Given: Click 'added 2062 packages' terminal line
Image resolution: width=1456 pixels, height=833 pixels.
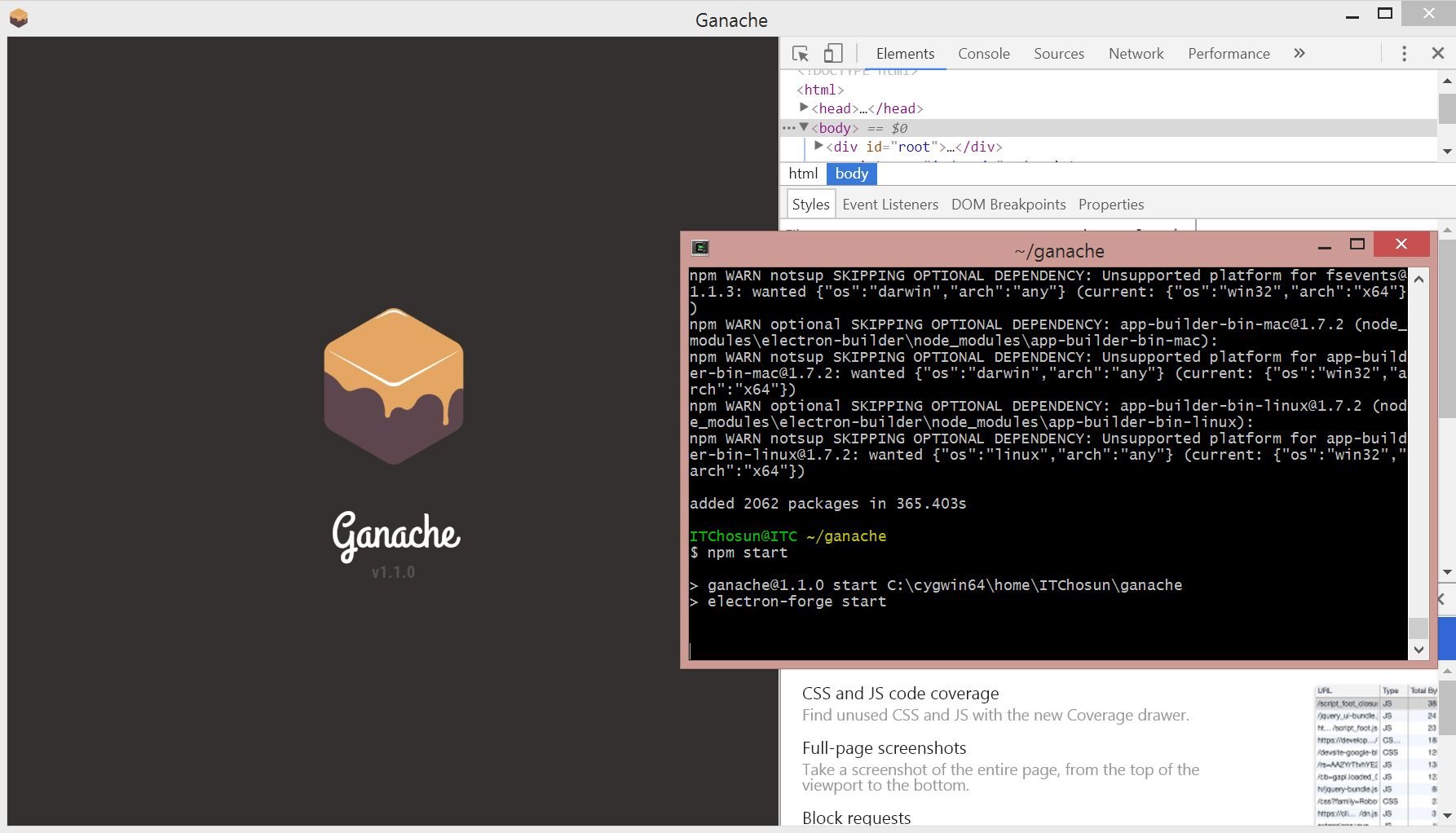Looking at the screenshot, I should (827, 504).
